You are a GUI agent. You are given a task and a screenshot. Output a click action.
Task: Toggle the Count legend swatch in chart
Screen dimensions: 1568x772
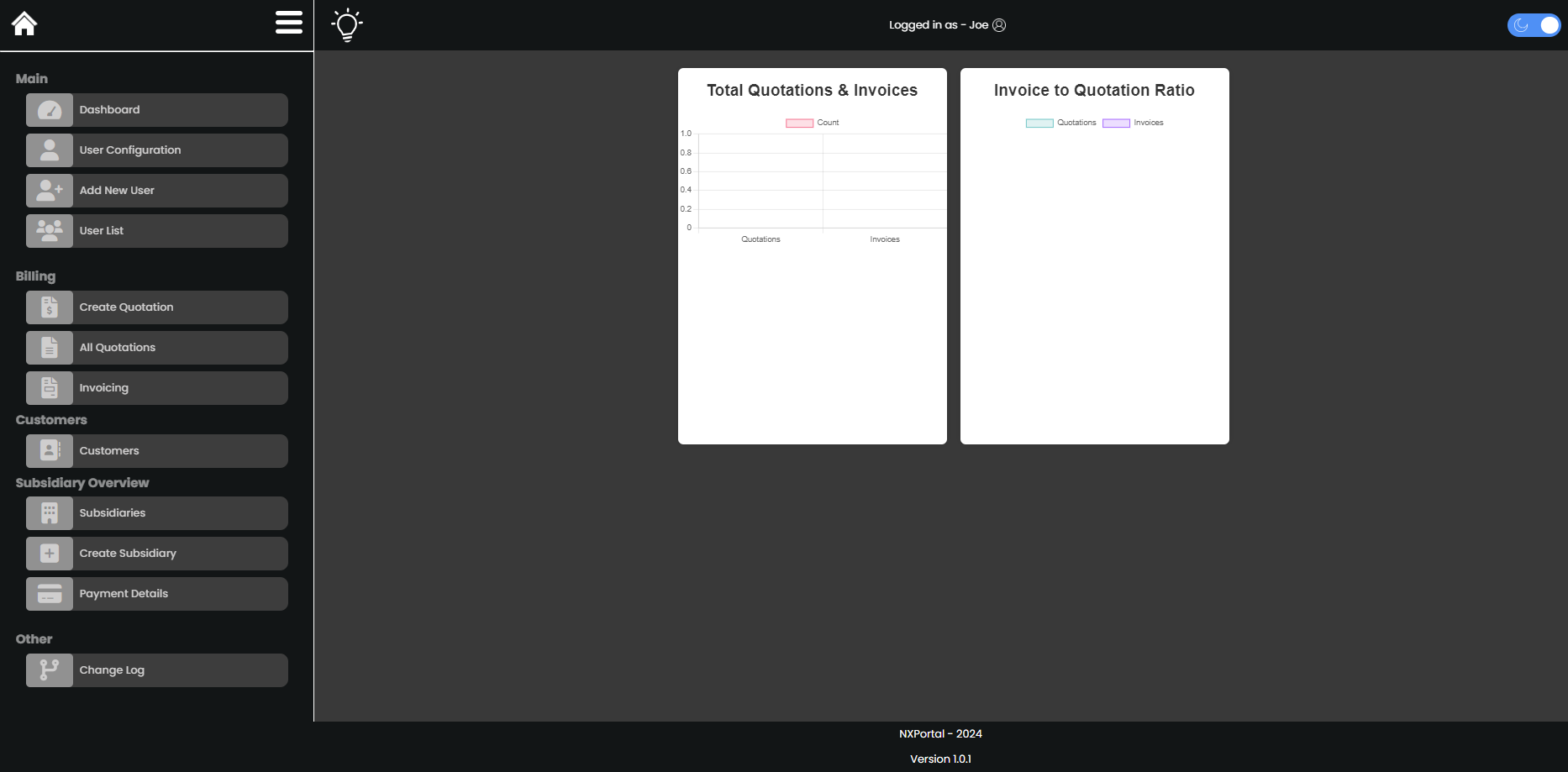[799, 123]
